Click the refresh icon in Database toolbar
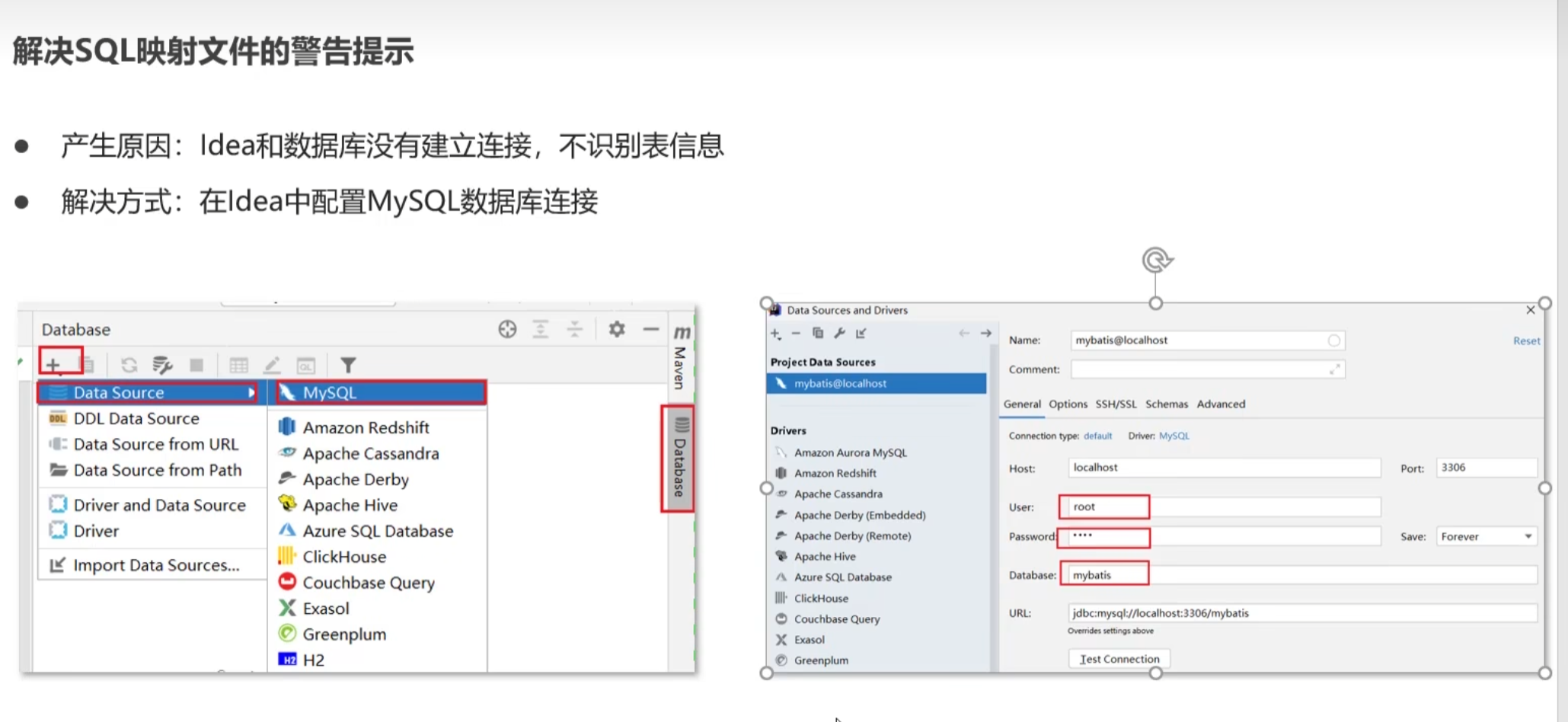Screen dimensions: 1568x722 (x=129, y=365)
